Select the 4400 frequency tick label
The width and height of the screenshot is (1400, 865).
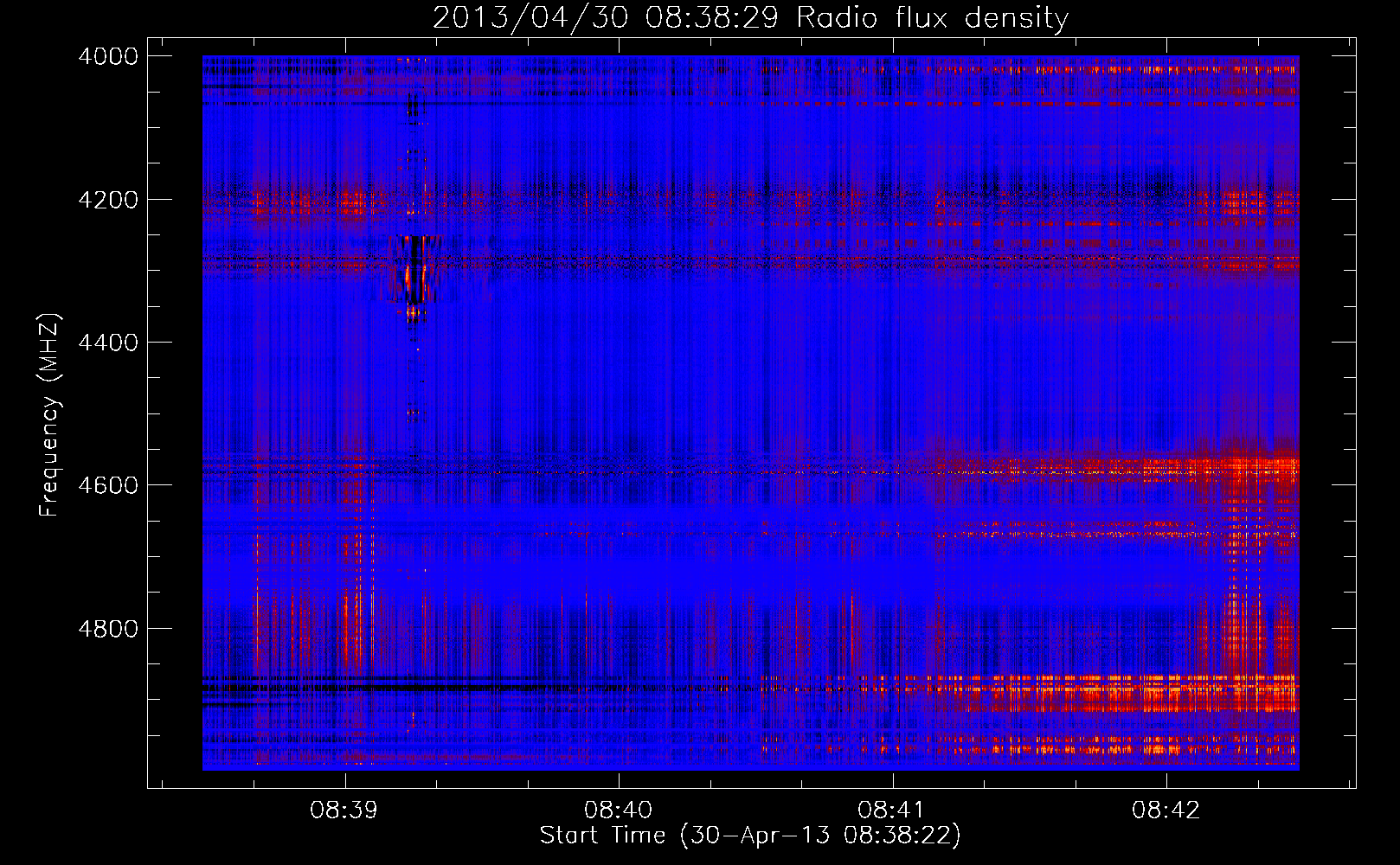[x=108, y=343]
